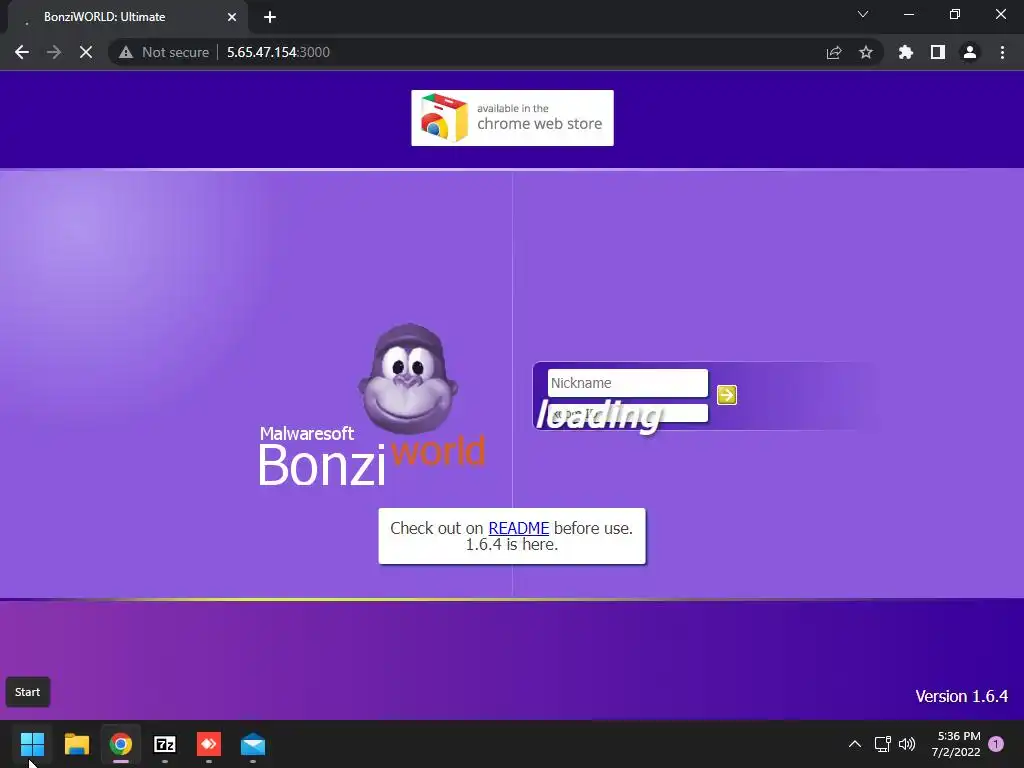Open the Chrome three-dot menu
This screenshot has width=1024, height=768.
[x=1002, y=52]
